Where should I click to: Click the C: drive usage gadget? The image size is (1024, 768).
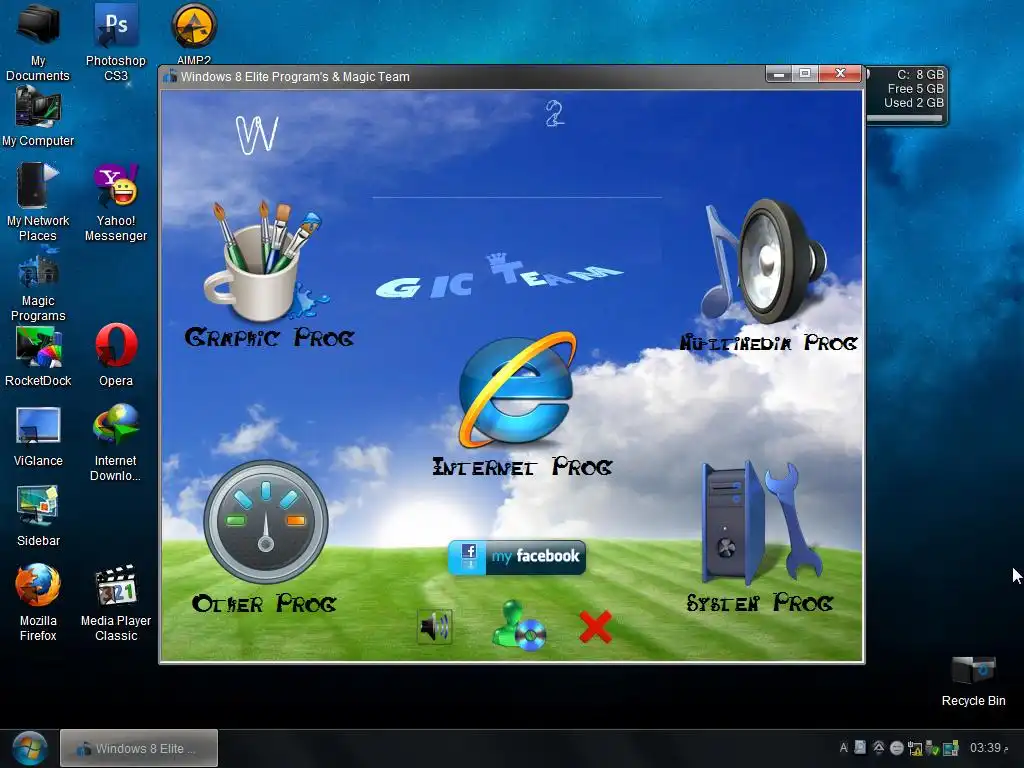(x=906, y=95)
